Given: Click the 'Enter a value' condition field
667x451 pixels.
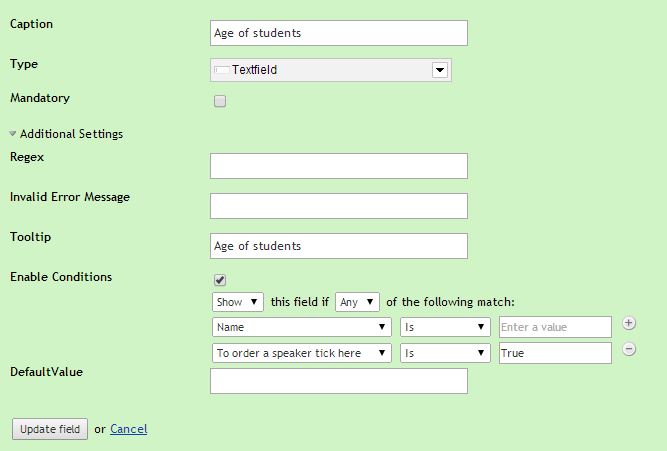Looking at the screenshot, I should pyautogui.click(x=555, y=327).
